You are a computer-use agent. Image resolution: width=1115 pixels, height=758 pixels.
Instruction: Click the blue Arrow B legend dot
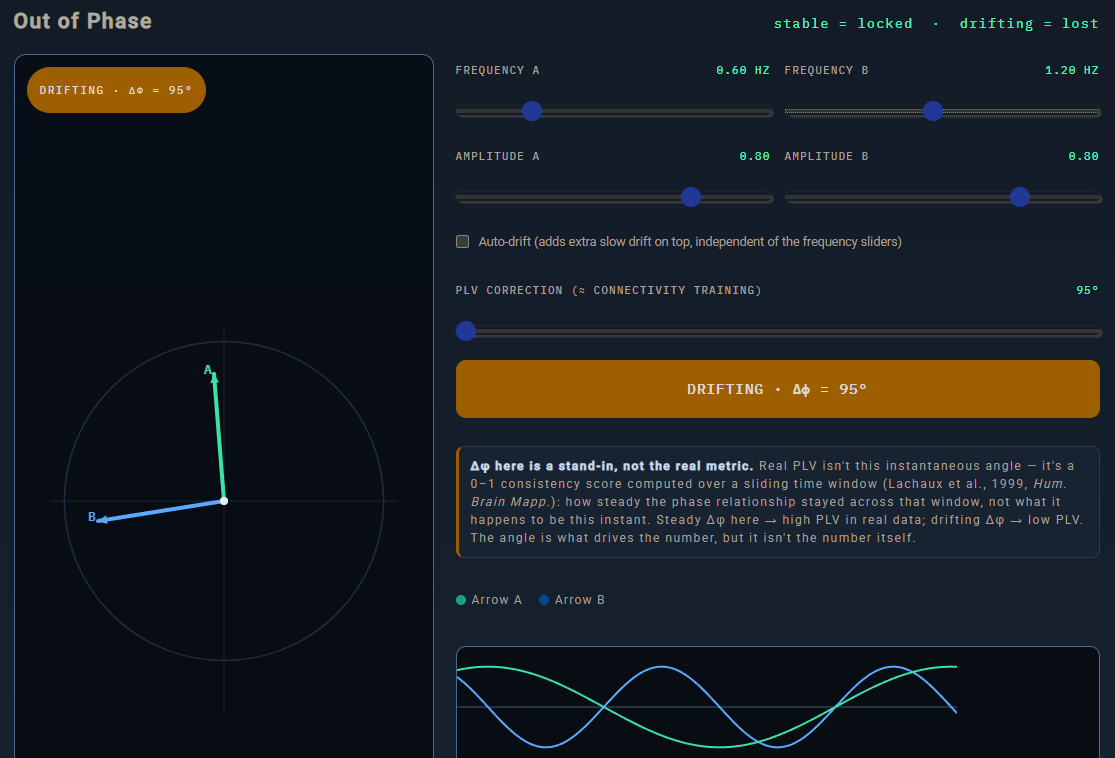coord(544,600)
